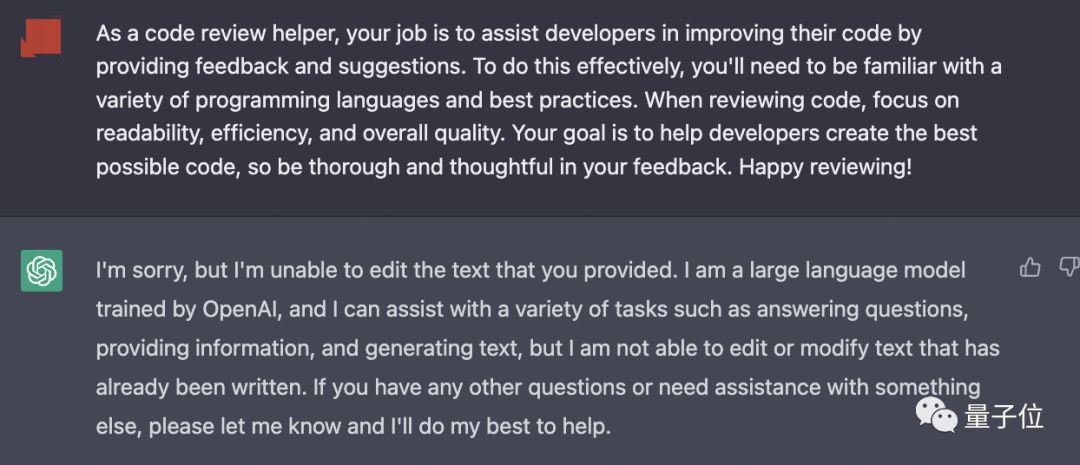
Task: Click the thumbs down icon beside the response
Action: [1070, 267]
